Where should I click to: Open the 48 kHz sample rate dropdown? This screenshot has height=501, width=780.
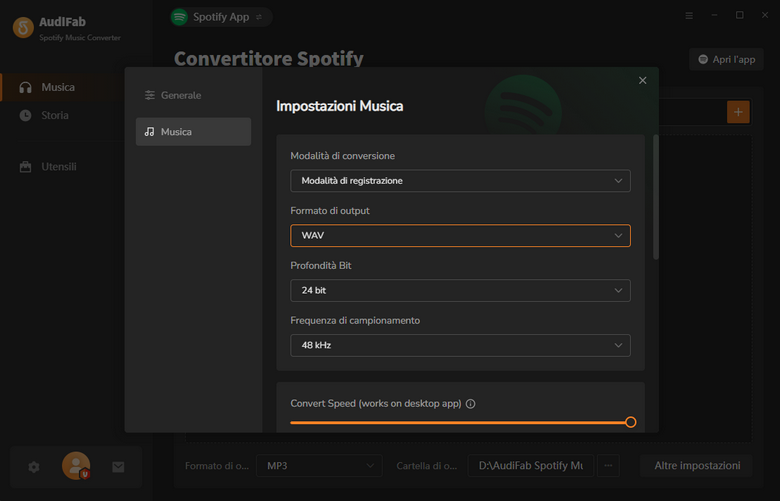click(x=460, y=345)
